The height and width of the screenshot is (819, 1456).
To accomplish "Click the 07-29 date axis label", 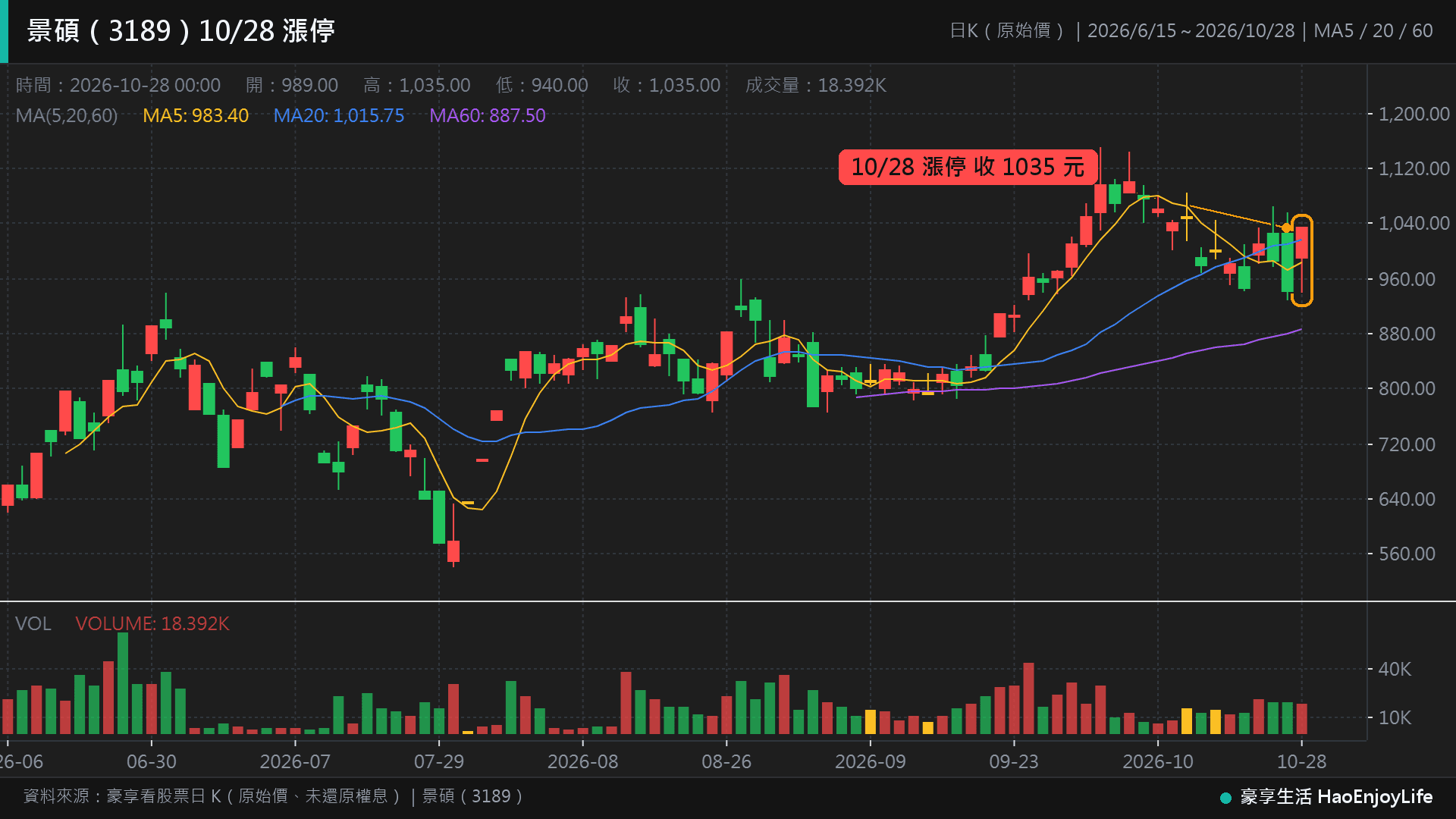I will point(439,761).
